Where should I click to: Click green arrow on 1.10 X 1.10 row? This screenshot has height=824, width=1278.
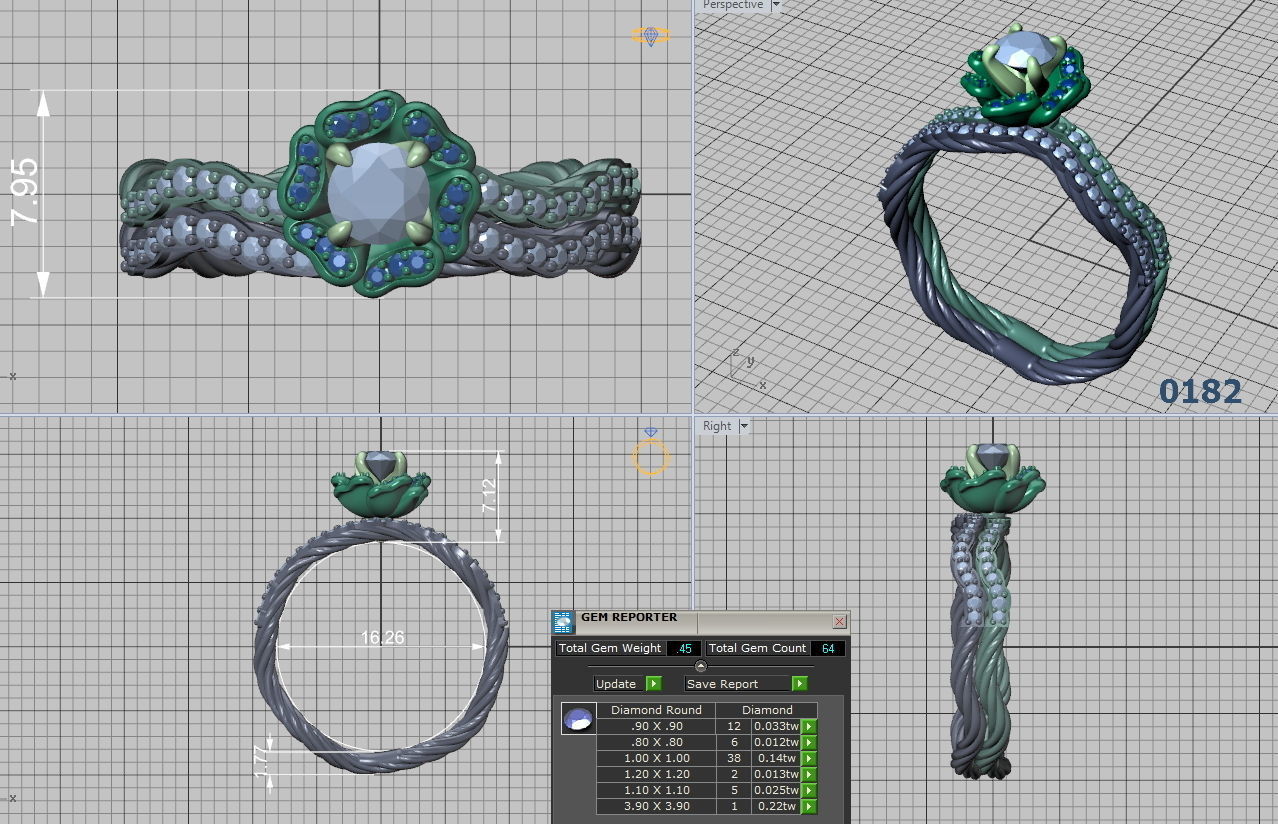tap(808, 790)
